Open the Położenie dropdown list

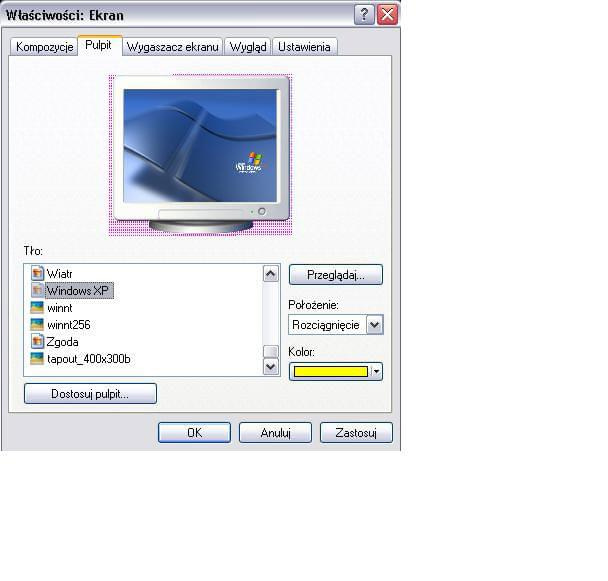pos(375,325)
